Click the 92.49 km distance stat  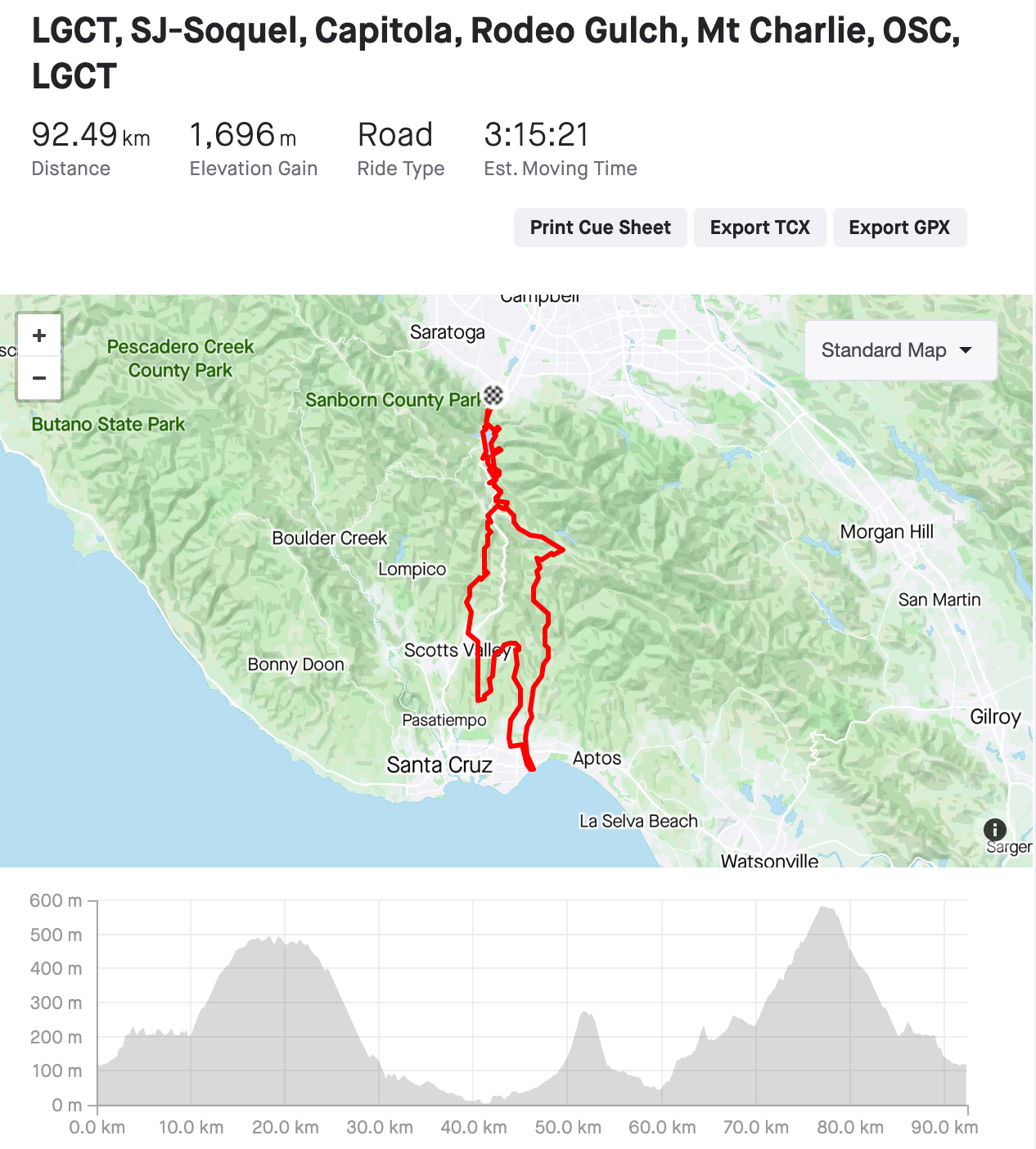(x=91, y=135)
